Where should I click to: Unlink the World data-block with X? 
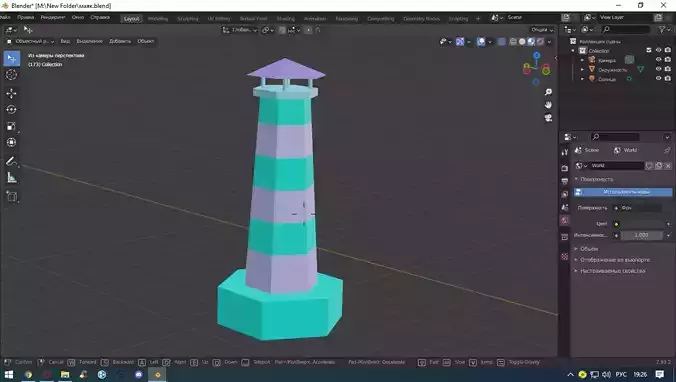[x=668, y=166]
